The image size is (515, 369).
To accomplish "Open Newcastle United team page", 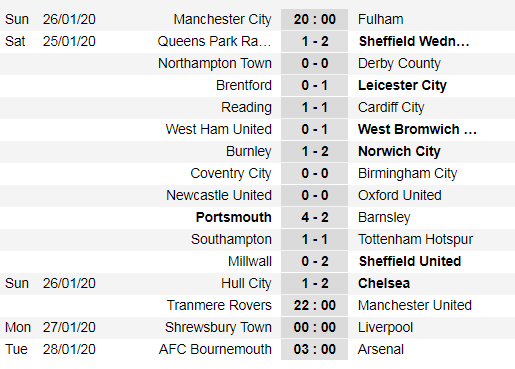I will [x=219, y=195].
